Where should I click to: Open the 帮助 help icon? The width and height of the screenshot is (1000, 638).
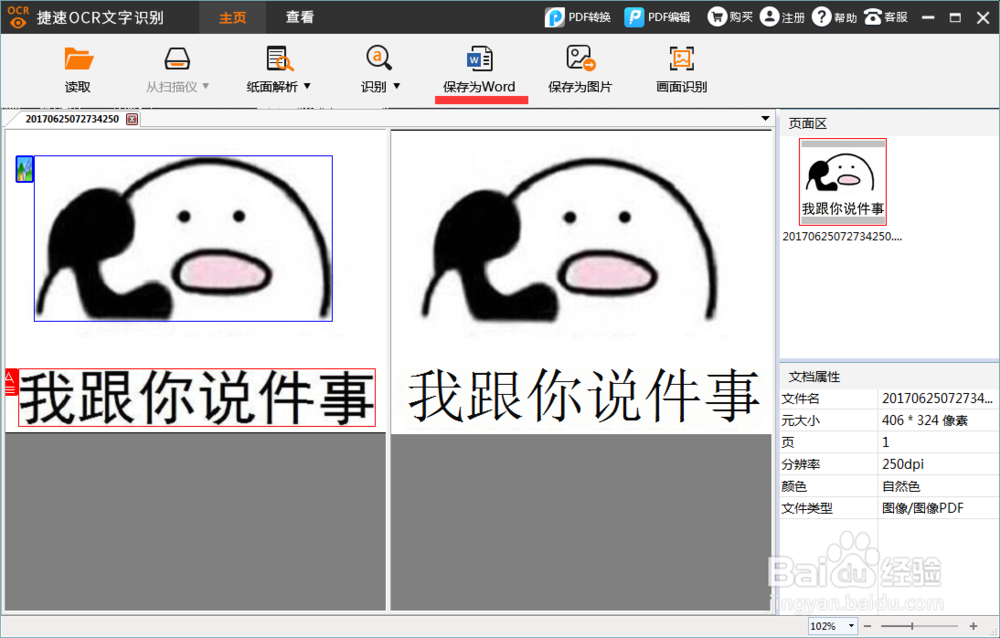tap(821, 17)
